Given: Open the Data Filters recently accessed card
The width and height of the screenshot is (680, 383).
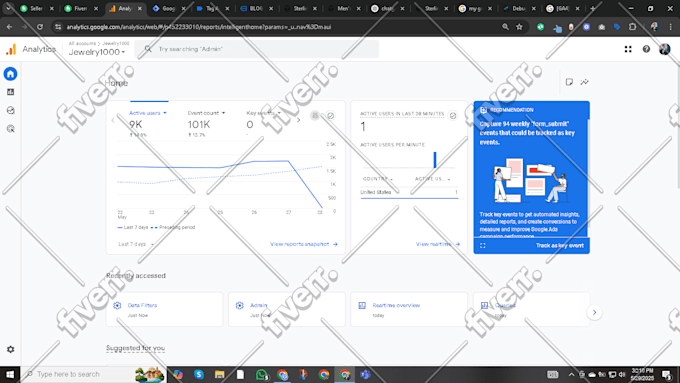Looking at the screenshot, I should pos(164,309).
